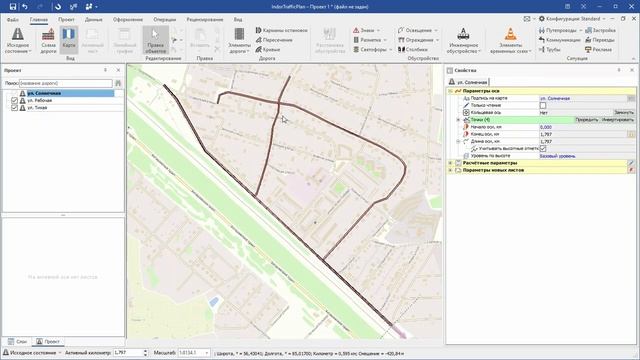Viewport: 640px width, 360px height.
Task: Switch to the Проект bottom tab
Action: (48, 342)
